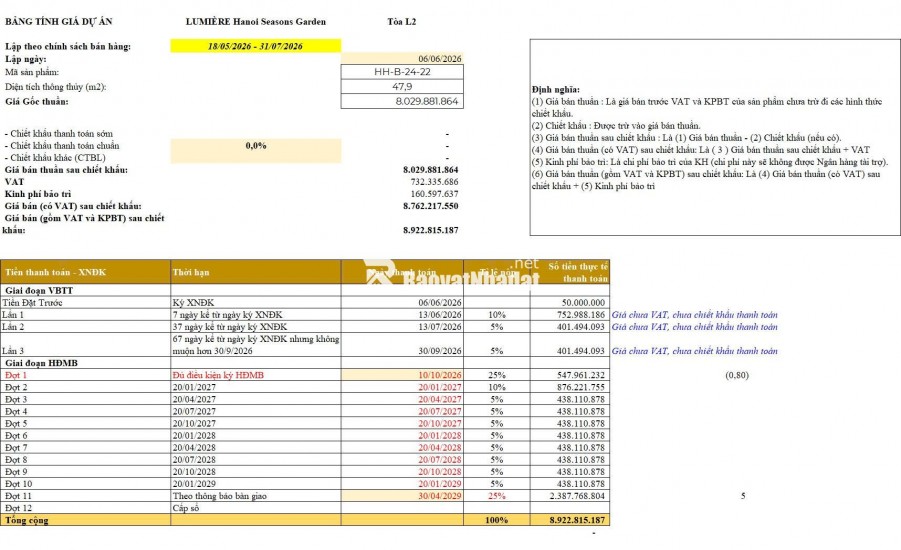Select the highlighted date '30/04/2029'
The height and width of the screenshot is (550, 901).
tap(402, 495)
